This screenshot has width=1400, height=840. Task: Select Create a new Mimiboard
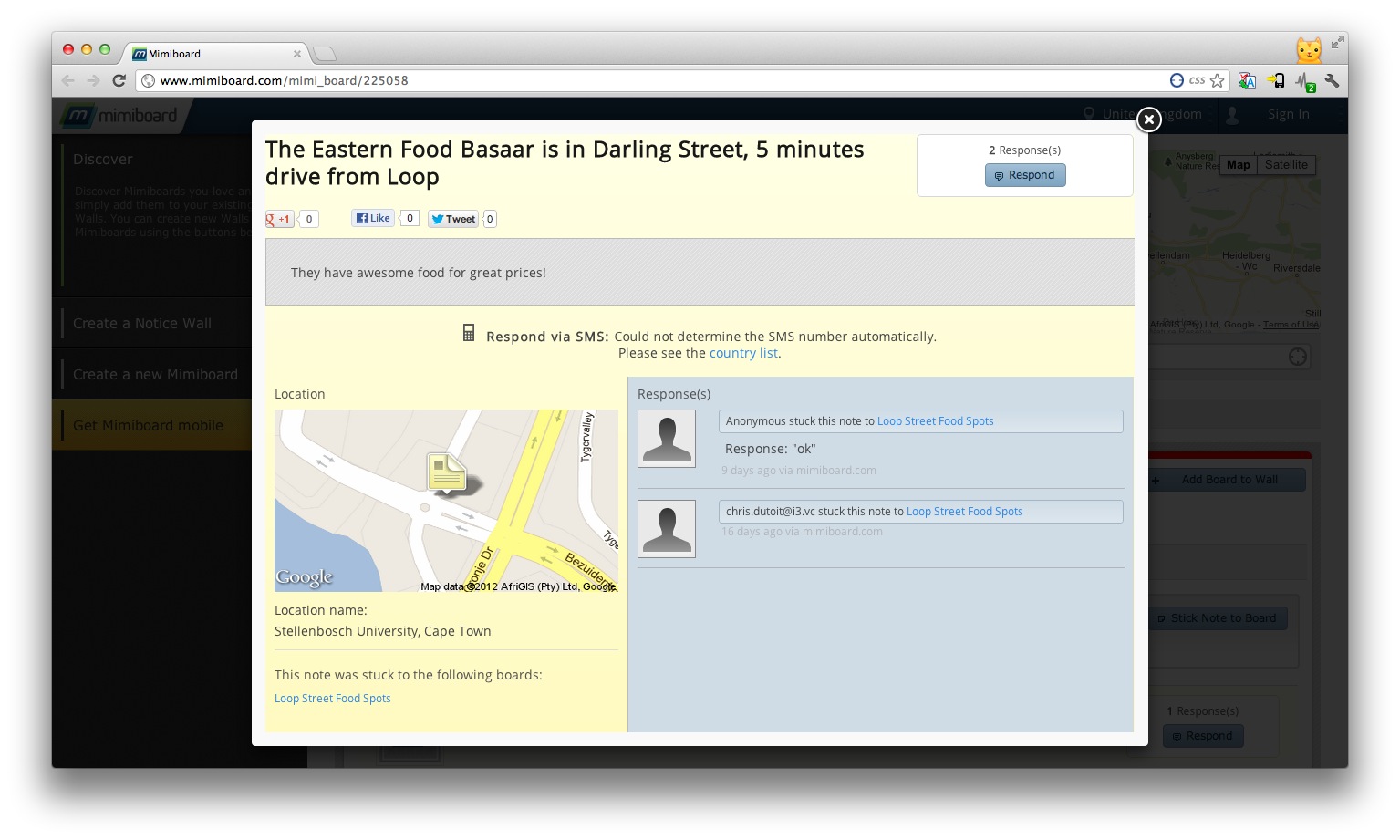point(155,375)
